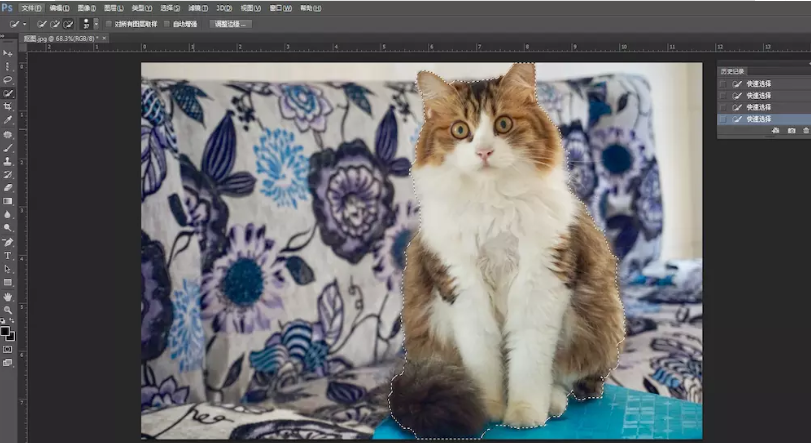Select the Hand tool
Viewport: 811px width, 443px height.
[x=8, y=296]
